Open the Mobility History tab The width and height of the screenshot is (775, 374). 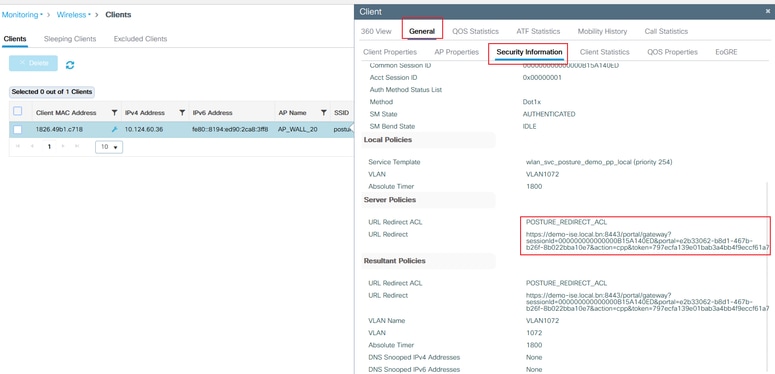[x=602, y=31]
